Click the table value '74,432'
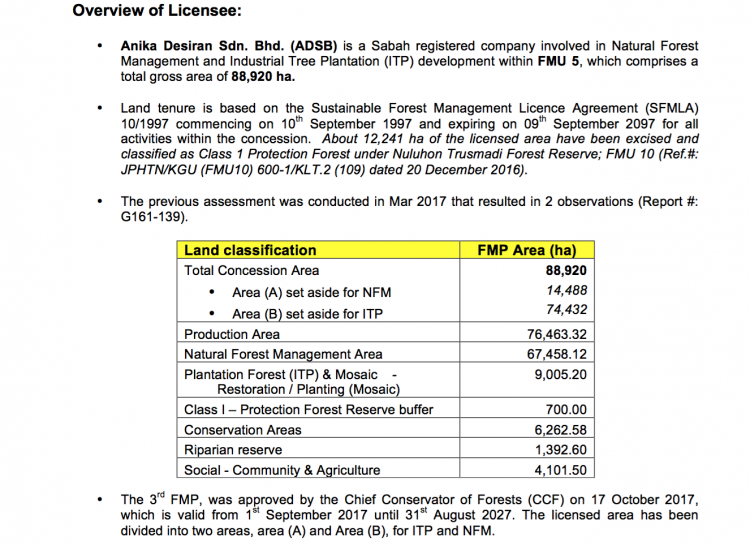 click(566, 309)
